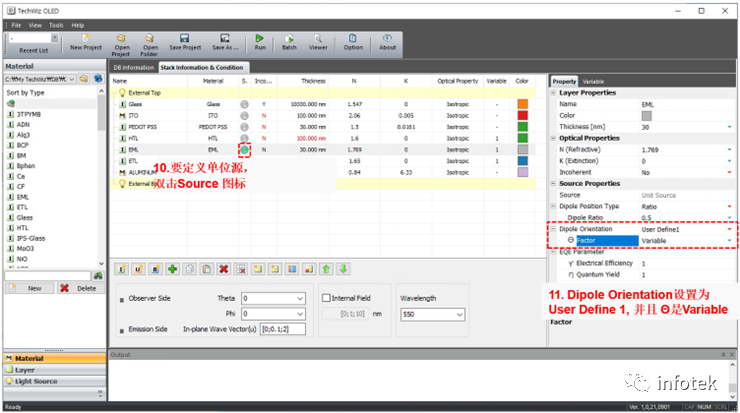The height and width of the screenshot is (413, 740).
Task: Open the Dipole Orientation User Define1 dropdown
Action: coord(729,229)
